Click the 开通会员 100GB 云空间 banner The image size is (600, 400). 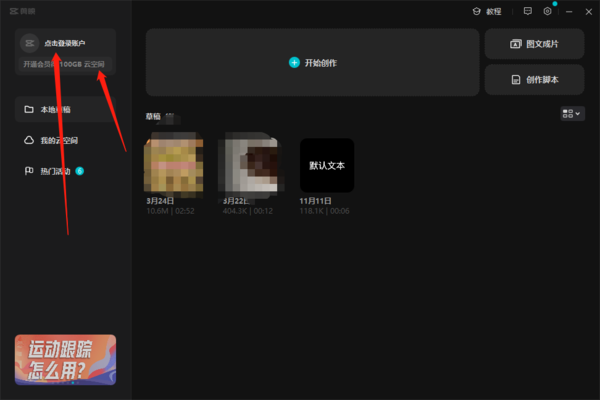tap(64, 64)
